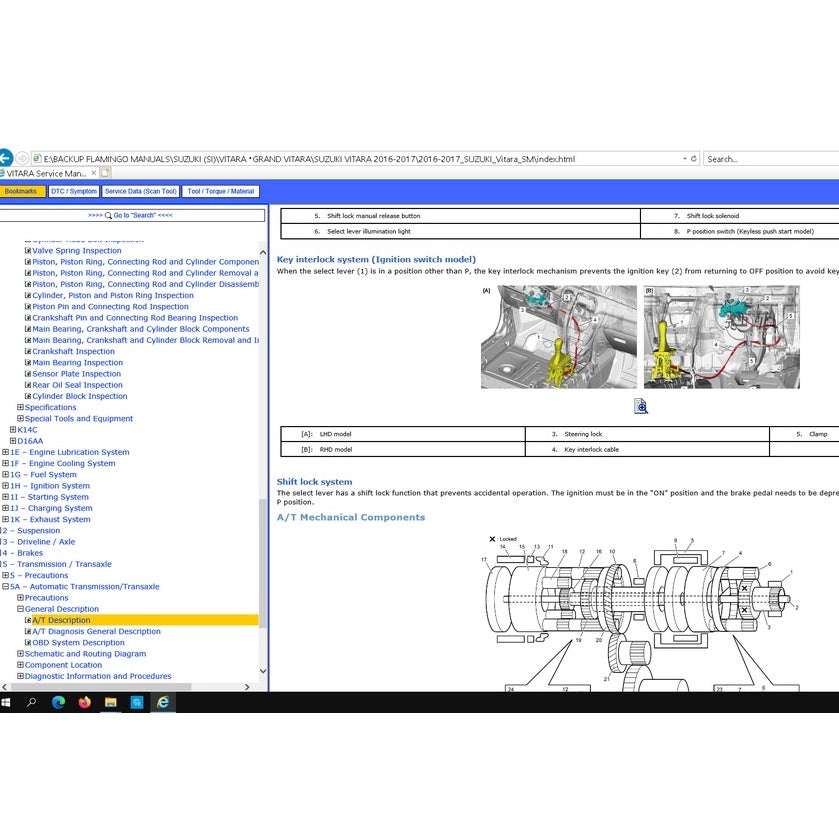Click the Go to "Search" link
Screen dimensions: 839x839
[130, 215]
